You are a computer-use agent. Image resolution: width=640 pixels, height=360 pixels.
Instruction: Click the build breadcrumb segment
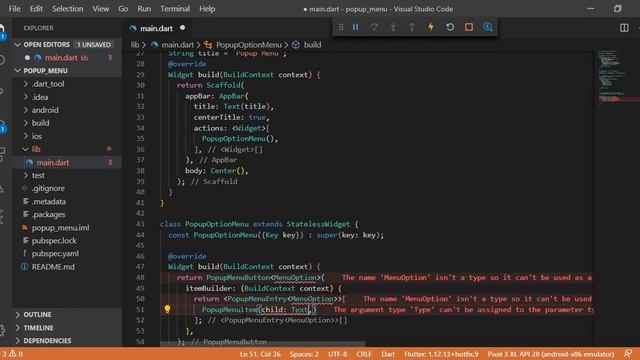point(312,44)
